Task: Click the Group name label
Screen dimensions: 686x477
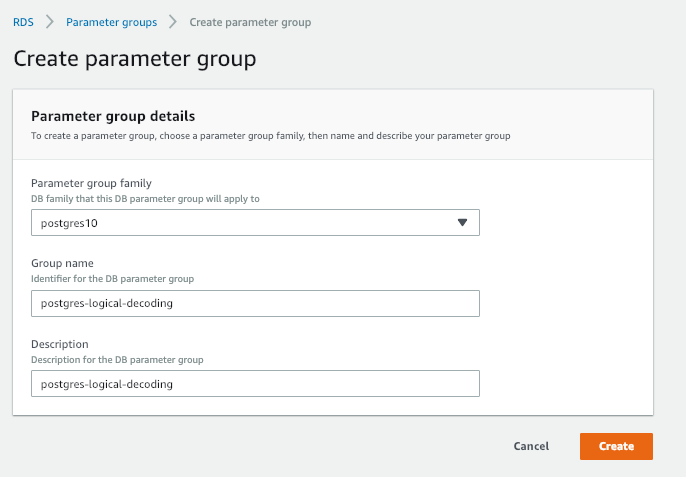Action: click(62, 264)
